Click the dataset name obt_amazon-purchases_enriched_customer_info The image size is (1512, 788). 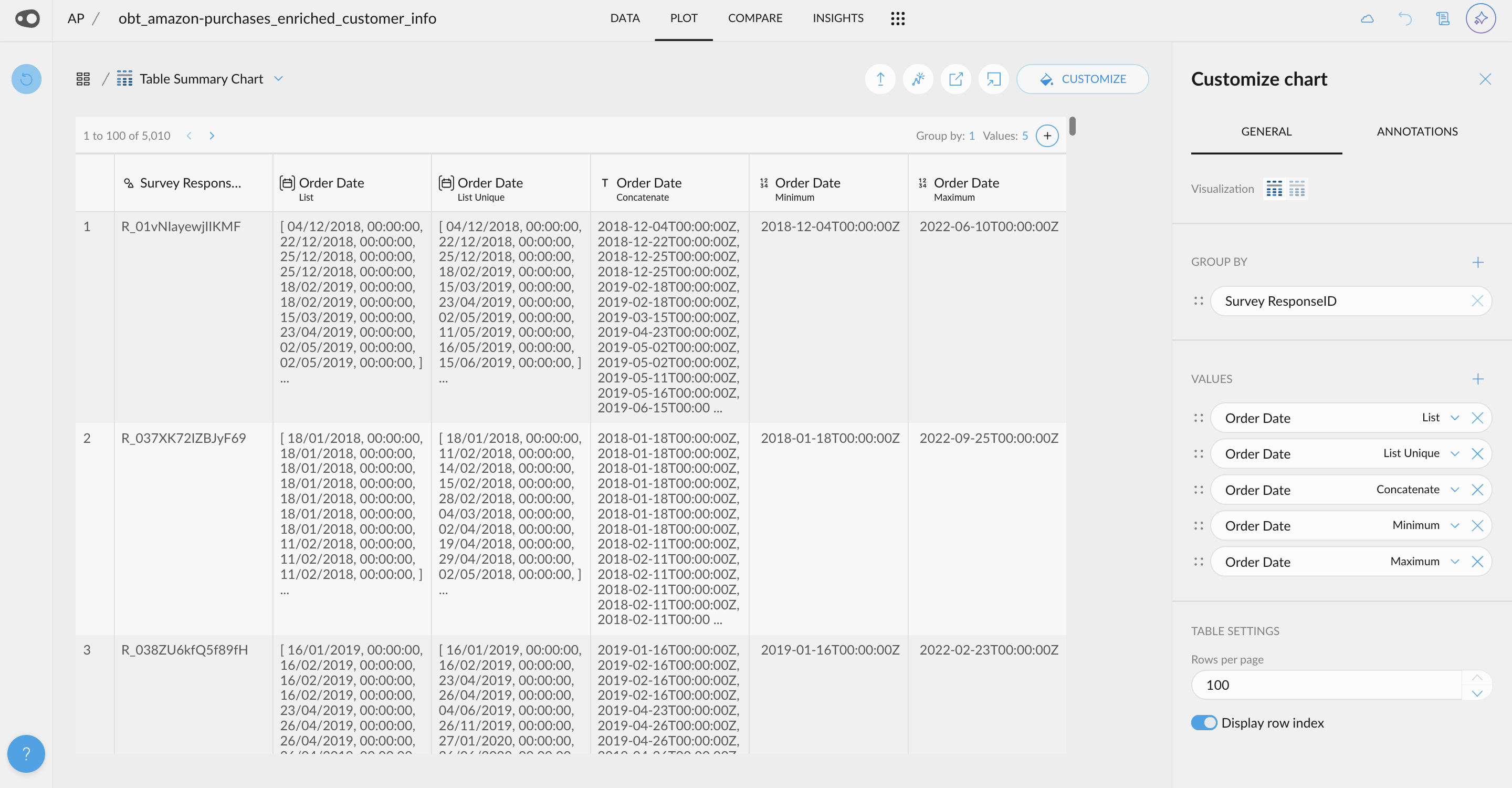pyautogui.click(x=277, y=18)
